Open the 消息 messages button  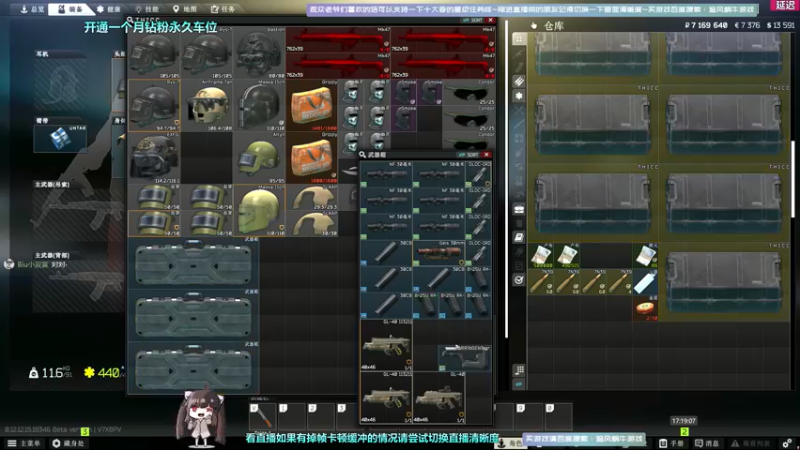[x=707, y=443]
